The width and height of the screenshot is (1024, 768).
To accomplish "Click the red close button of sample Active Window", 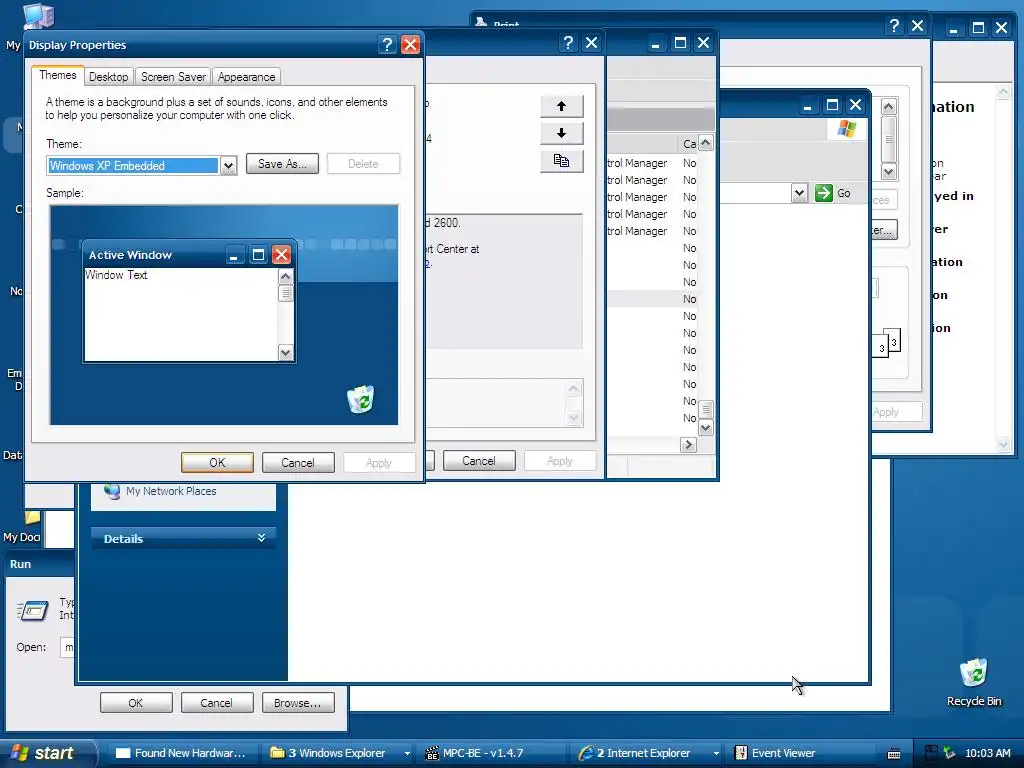I will click(x=281, y=255).
